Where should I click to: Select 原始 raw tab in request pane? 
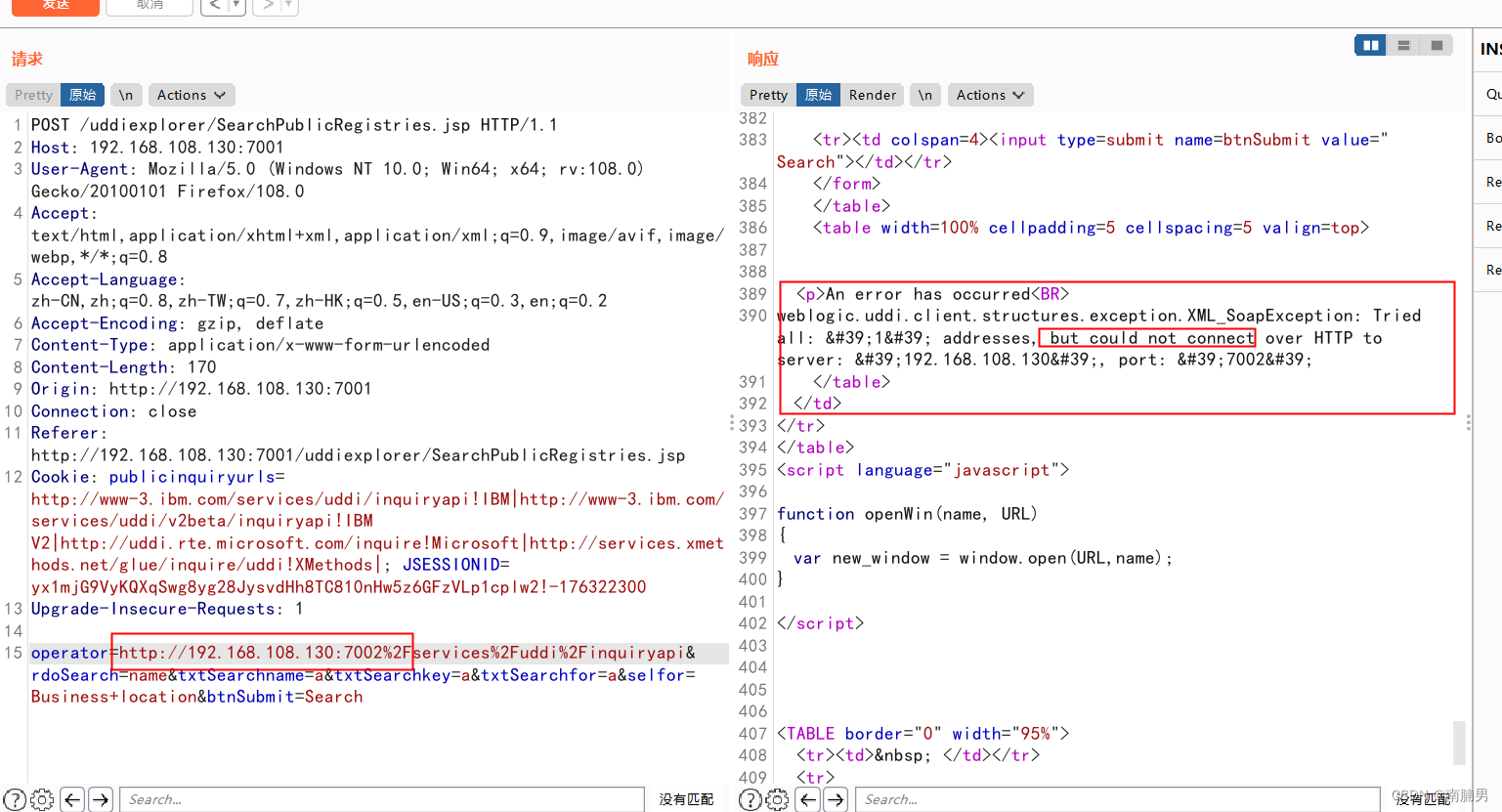pyautogui.click(x=82, y=95)
